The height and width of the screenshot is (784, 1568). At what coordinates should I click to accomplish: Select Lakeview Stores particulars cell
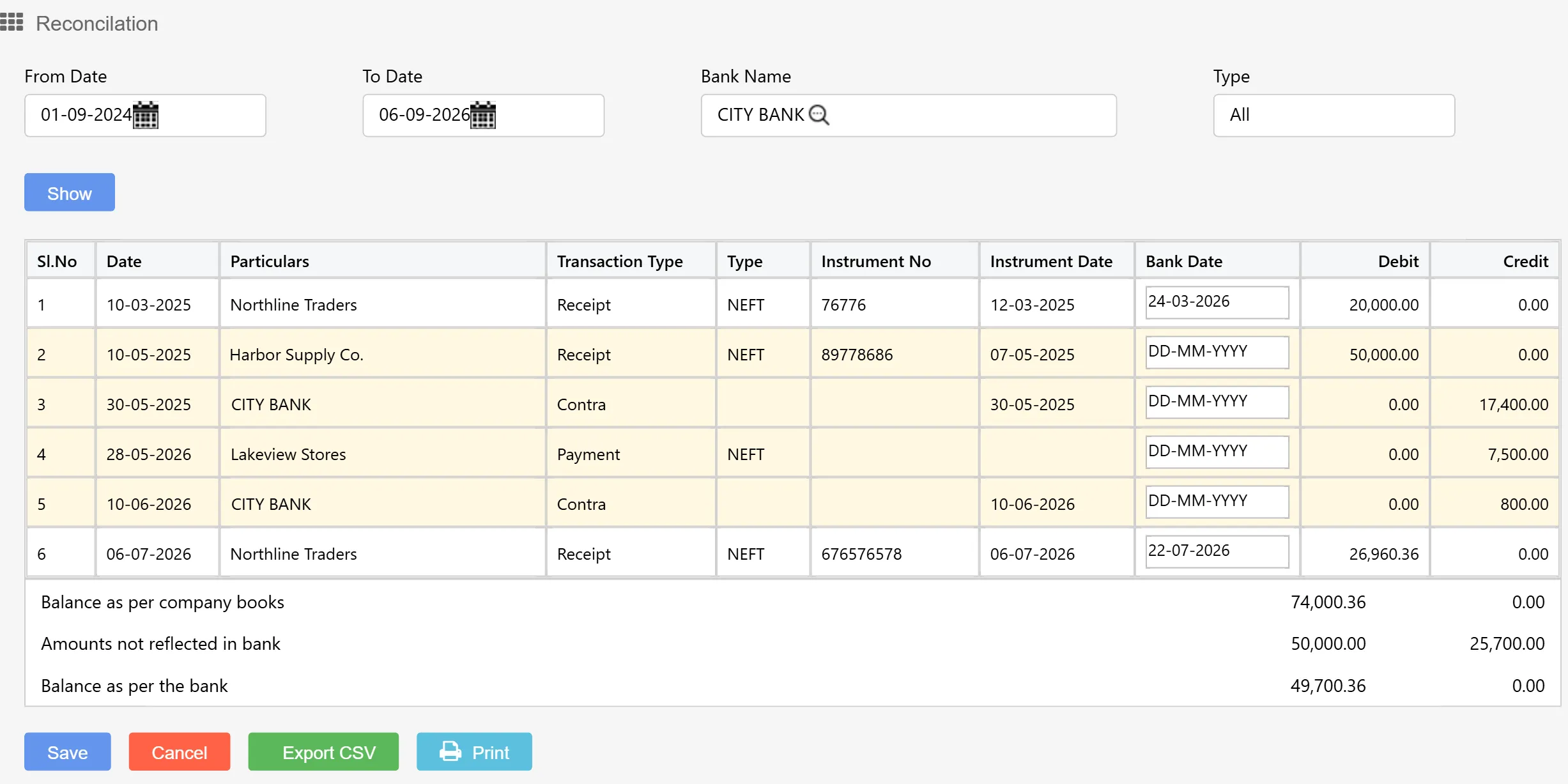(382, 454)
